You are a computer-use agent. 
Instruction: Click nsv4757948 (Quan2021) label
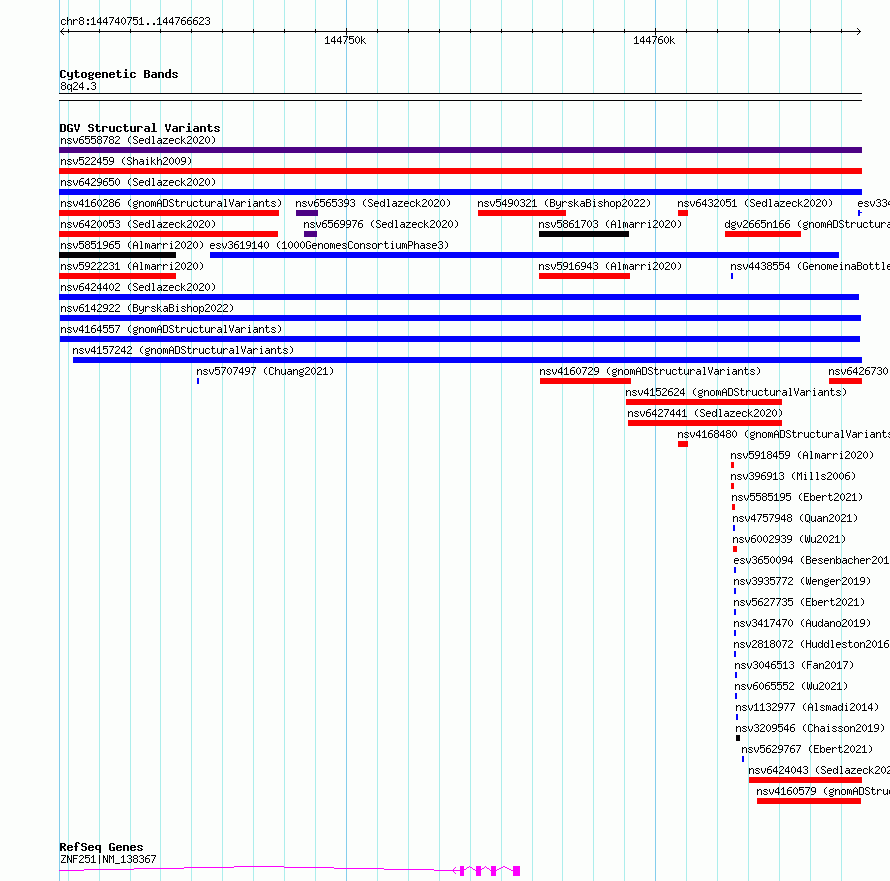coord(795,518)
